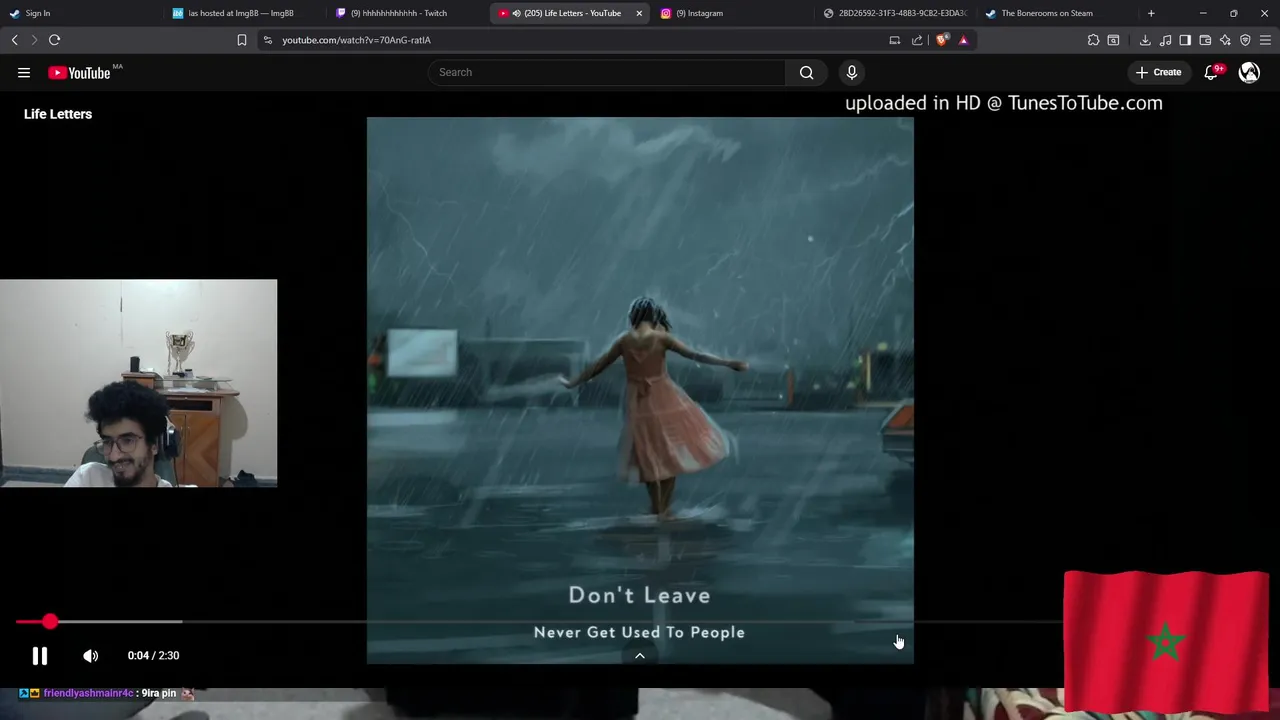Reload the current page
Screen dimensions: 1280x720
(x=54, y=40)
